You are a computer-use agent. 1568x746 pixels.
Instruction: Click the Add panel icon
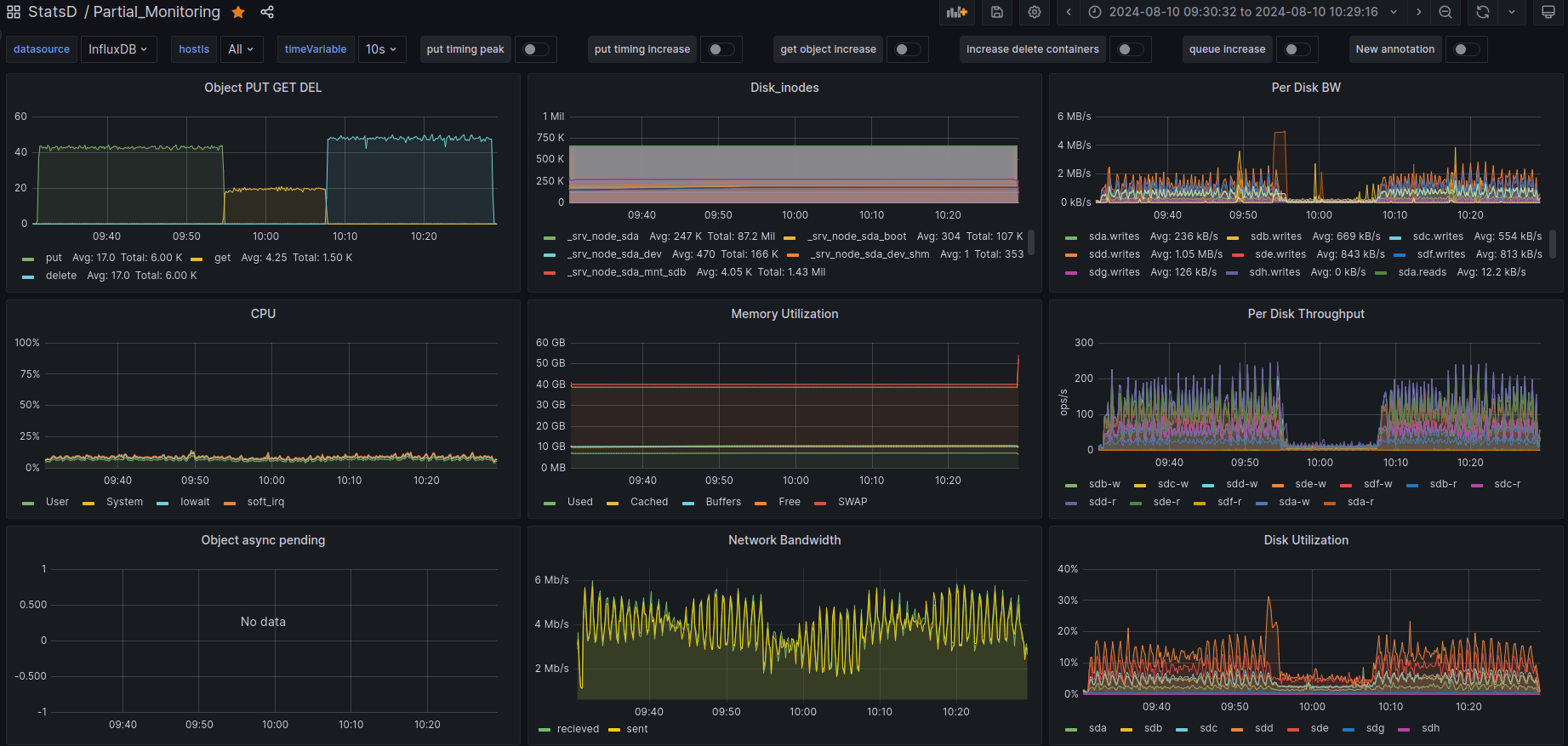click(957, 12)
